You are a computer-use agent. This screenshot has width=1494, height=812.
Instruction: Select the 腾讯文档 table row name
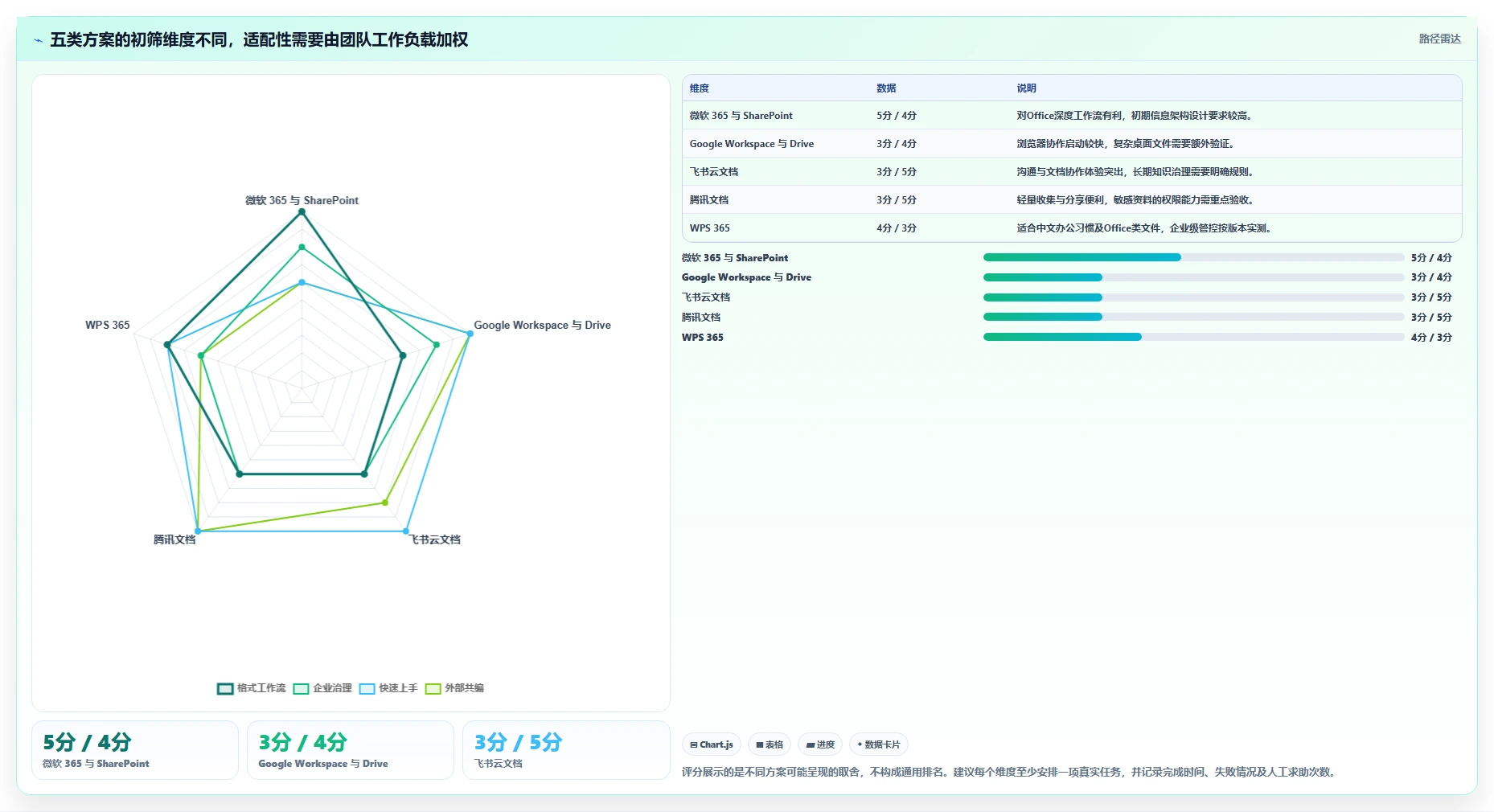pos(708,199)
